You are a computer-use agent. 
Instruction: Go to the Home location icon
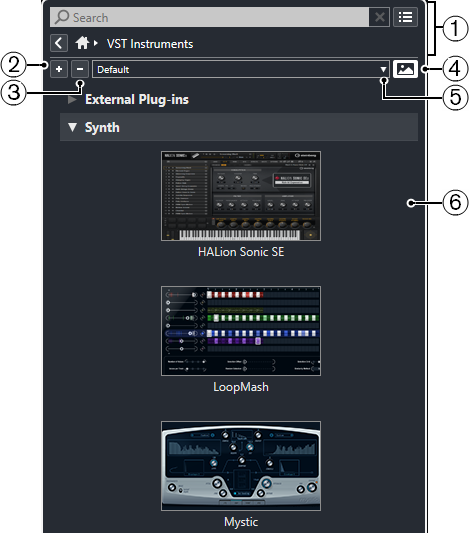pyautogui.click(x=82, y=43)
